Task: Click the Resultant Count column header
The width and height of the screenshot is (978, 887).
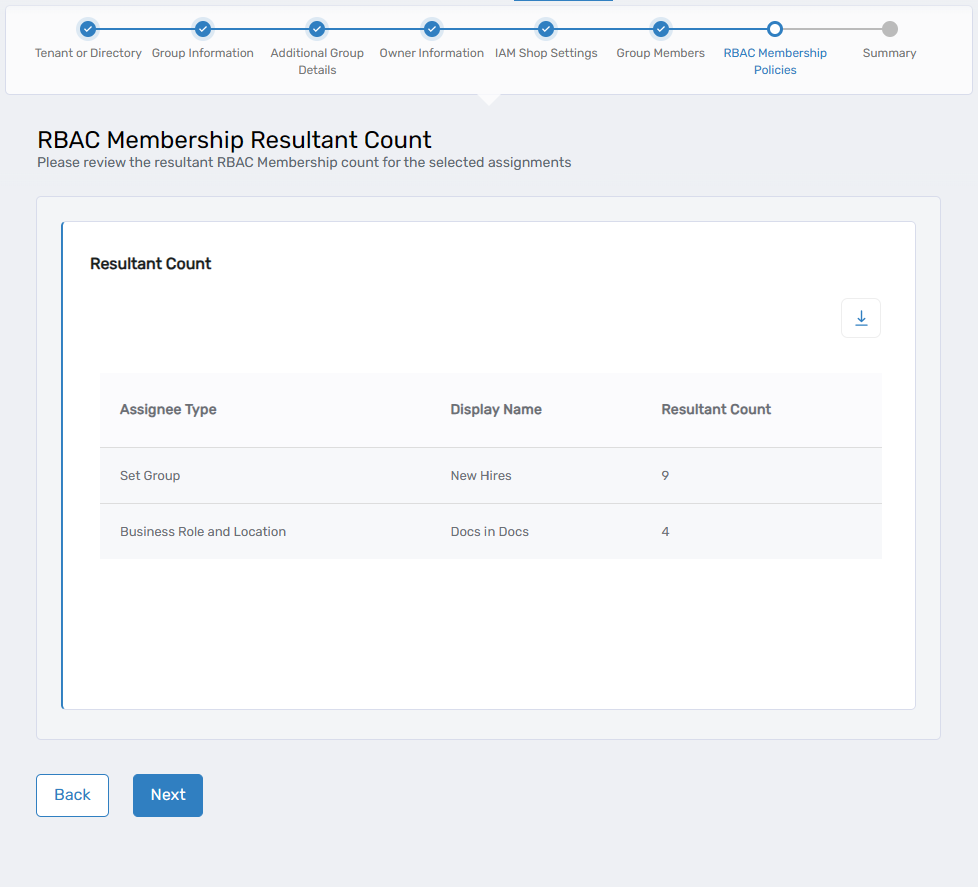Action: click(x=716, y=409)
